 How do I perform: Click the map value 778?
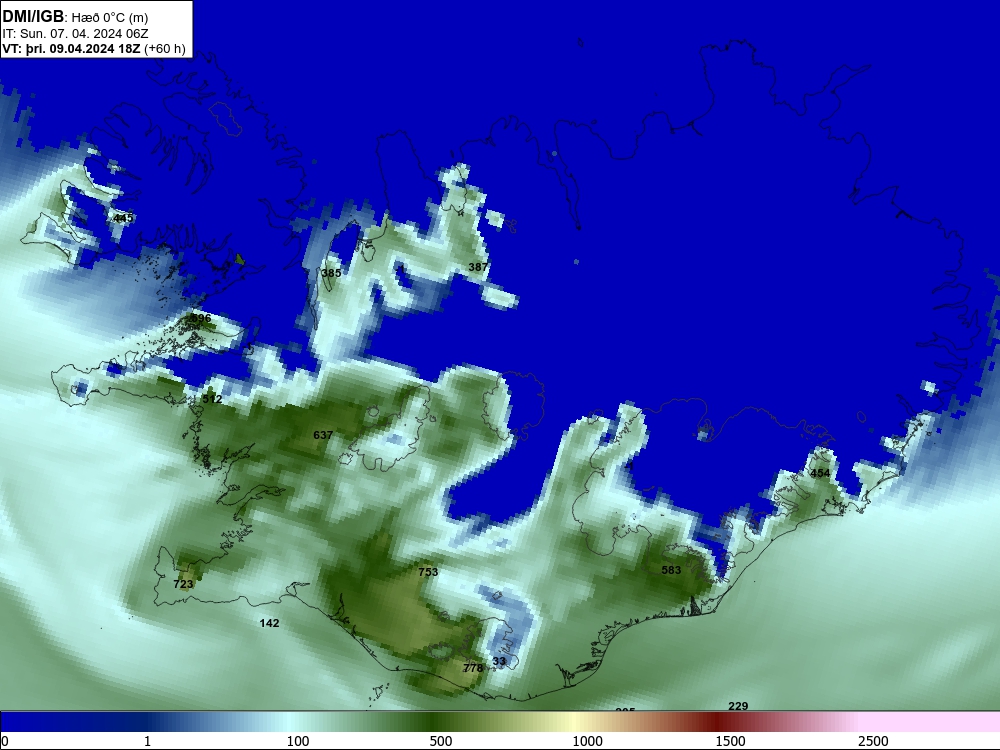[473, 668]
